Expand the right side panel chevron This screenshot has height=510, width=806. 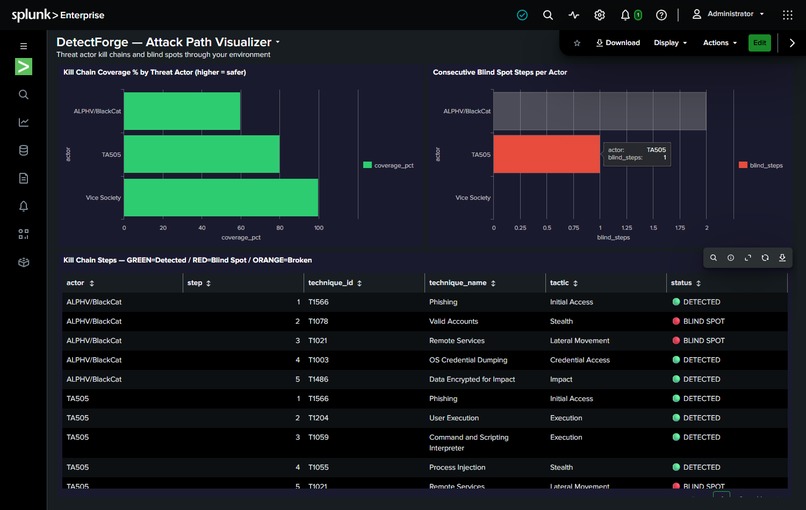[792, 43]
